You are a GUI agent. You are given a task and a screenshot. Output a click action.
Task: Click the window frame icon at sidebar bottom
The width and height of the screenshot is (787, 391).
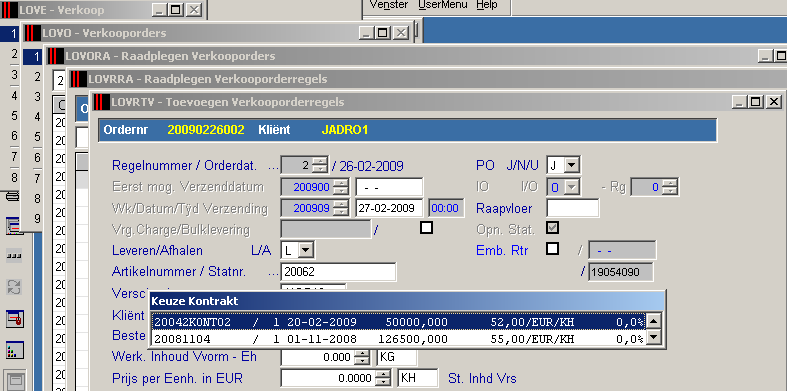[x=15, y=380]
